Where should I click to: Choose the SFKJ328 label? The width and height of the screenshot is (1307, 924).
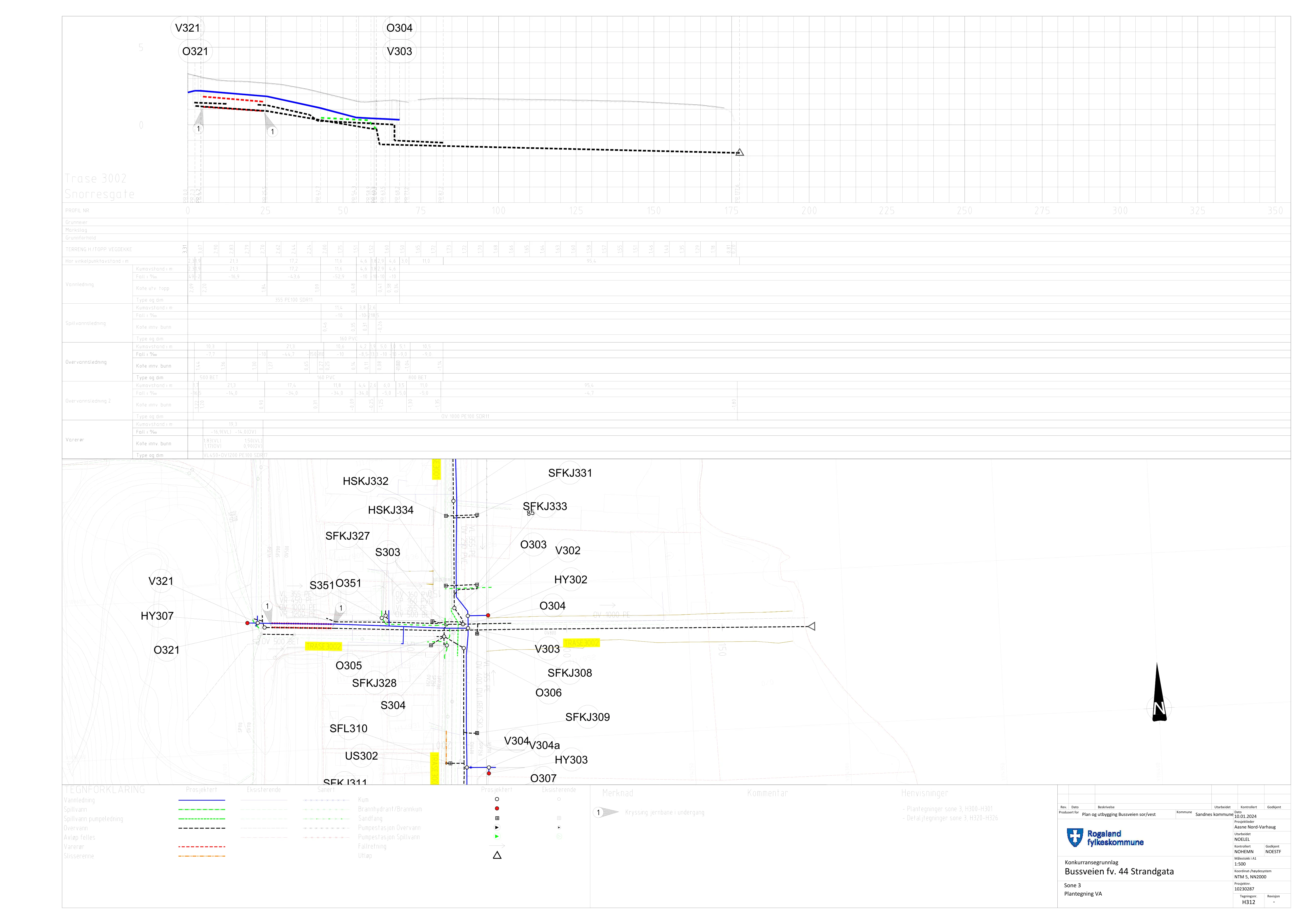tap(374, 683)
